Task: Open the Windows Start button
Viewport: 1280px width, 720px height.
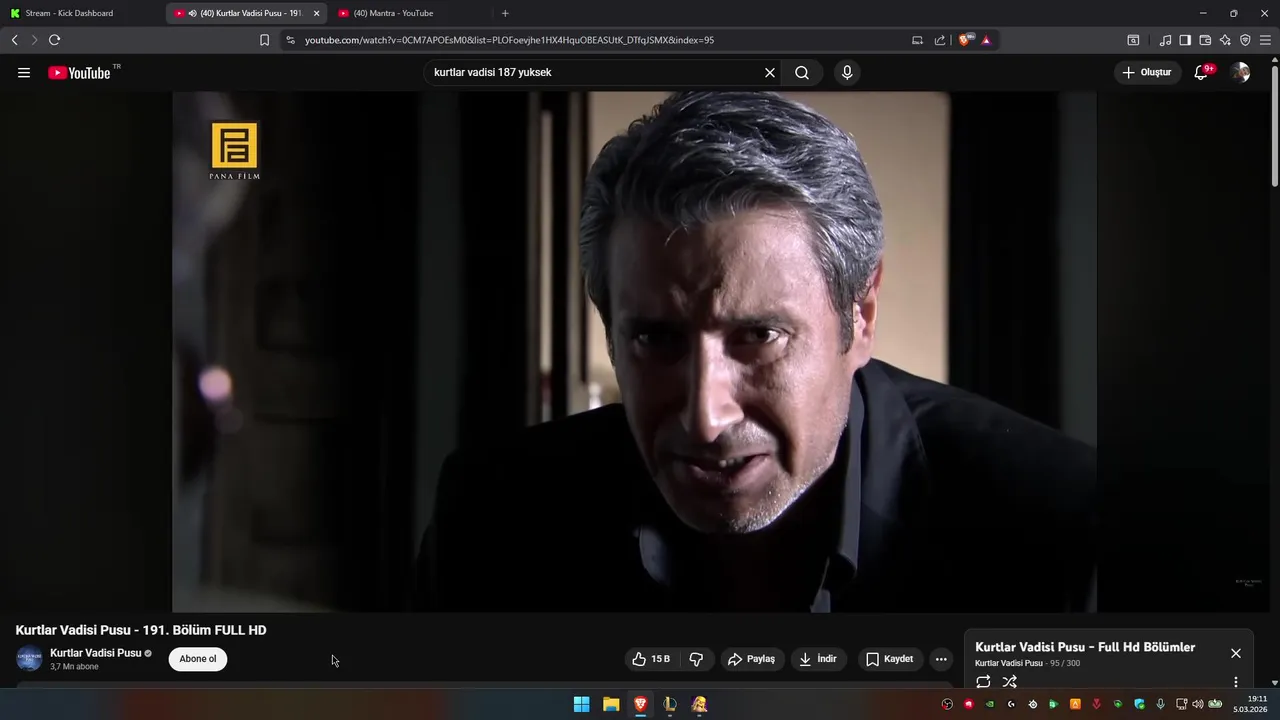Action: click(581, 704)
